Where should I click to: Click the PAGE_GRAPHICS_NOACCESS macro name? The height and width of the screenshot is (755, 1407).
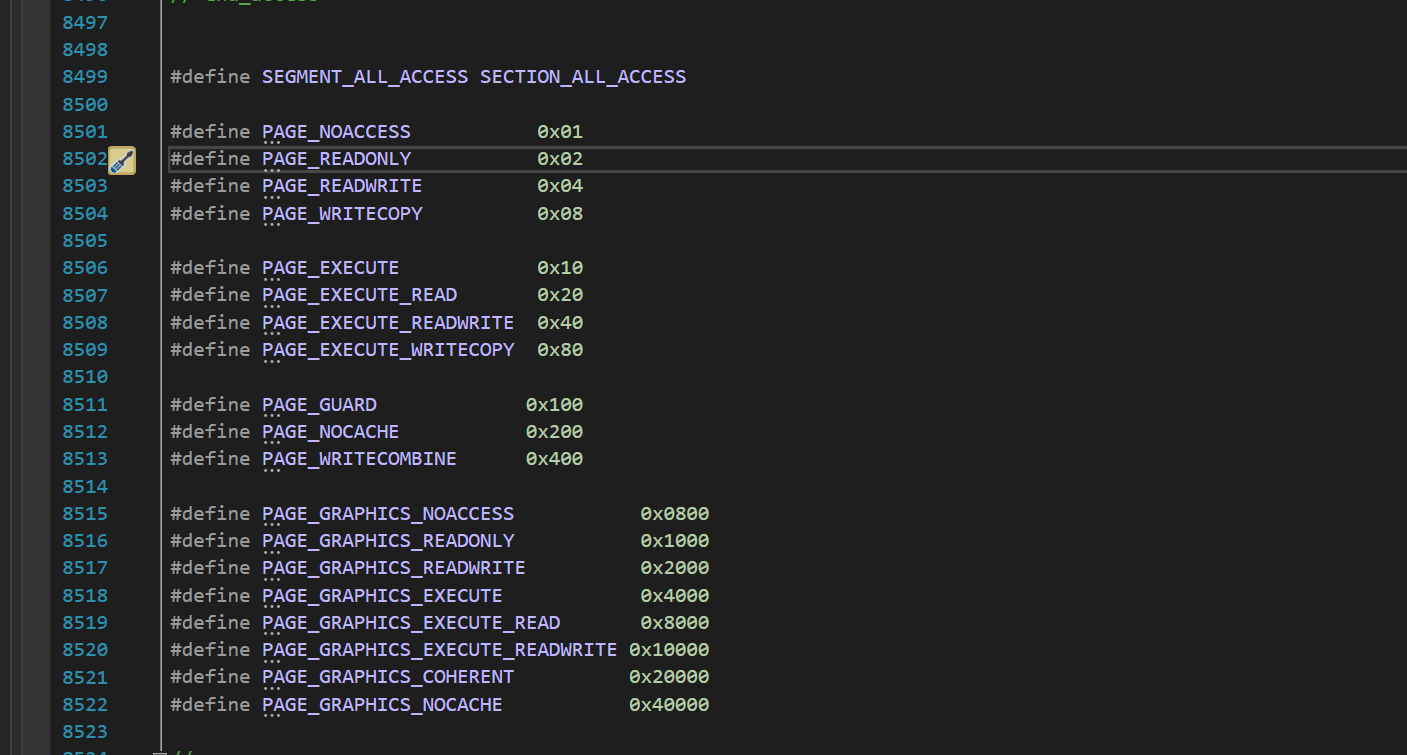click(x=388, y=514)
